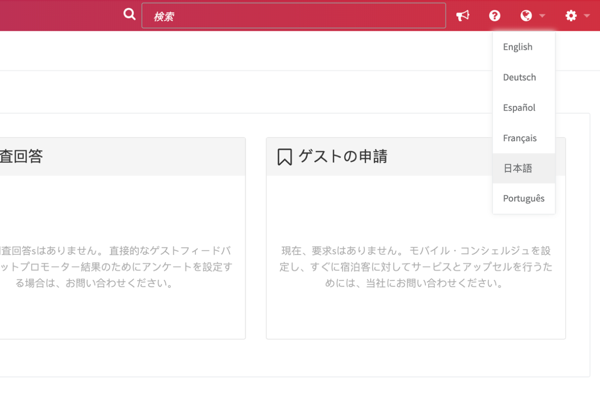Click the search magnifier icon
600x400 pixels.
coord(129,15)
